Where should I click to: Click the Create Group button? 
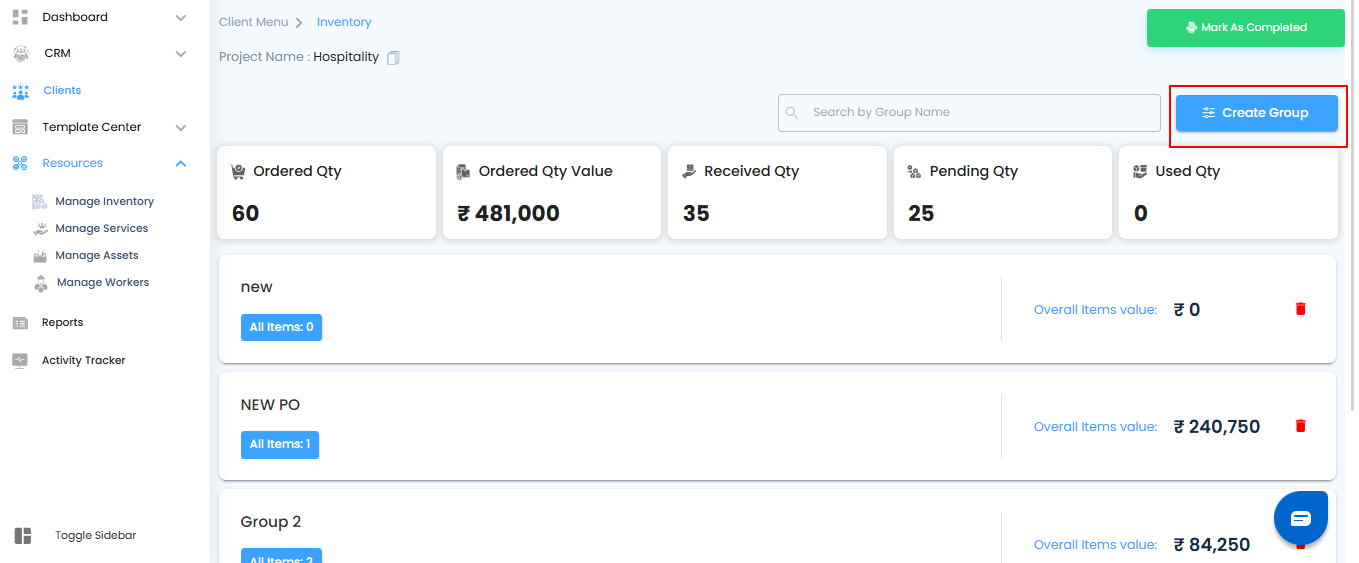click(1256, 113)
